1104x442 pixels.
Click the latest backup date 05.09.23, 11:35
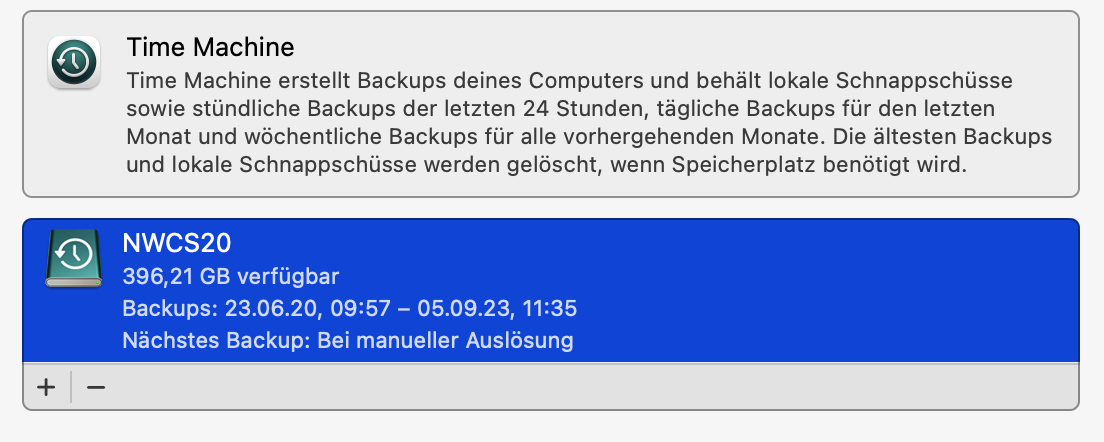click(504, 308)
